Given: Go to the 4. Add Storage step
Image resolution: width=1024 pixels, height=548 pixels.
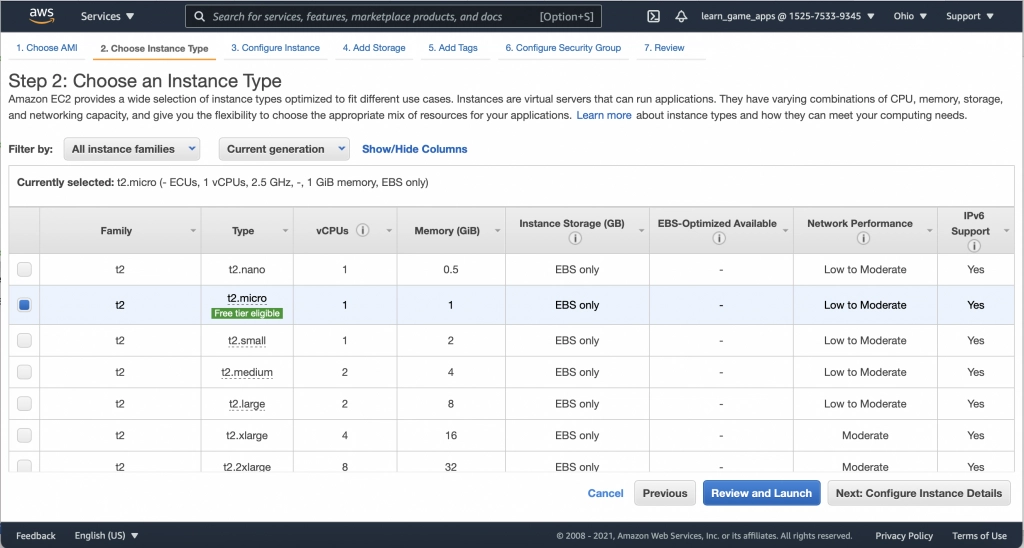Looking at the screenshot, I should pos(374,48).
